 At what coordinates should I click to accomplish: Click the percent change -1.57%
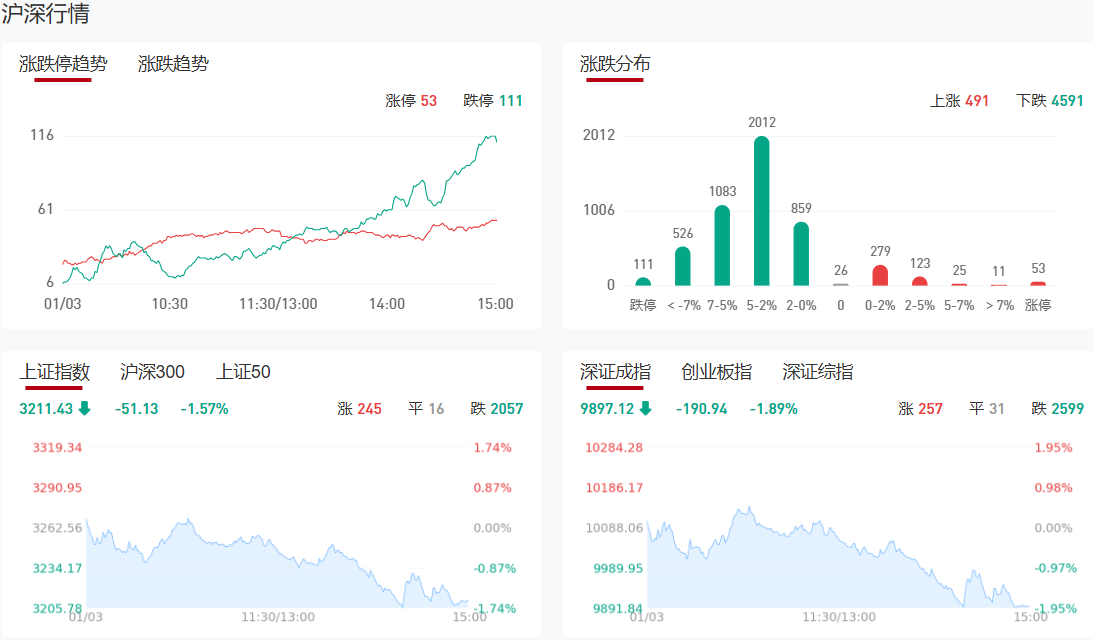click(x=204, y=408)
